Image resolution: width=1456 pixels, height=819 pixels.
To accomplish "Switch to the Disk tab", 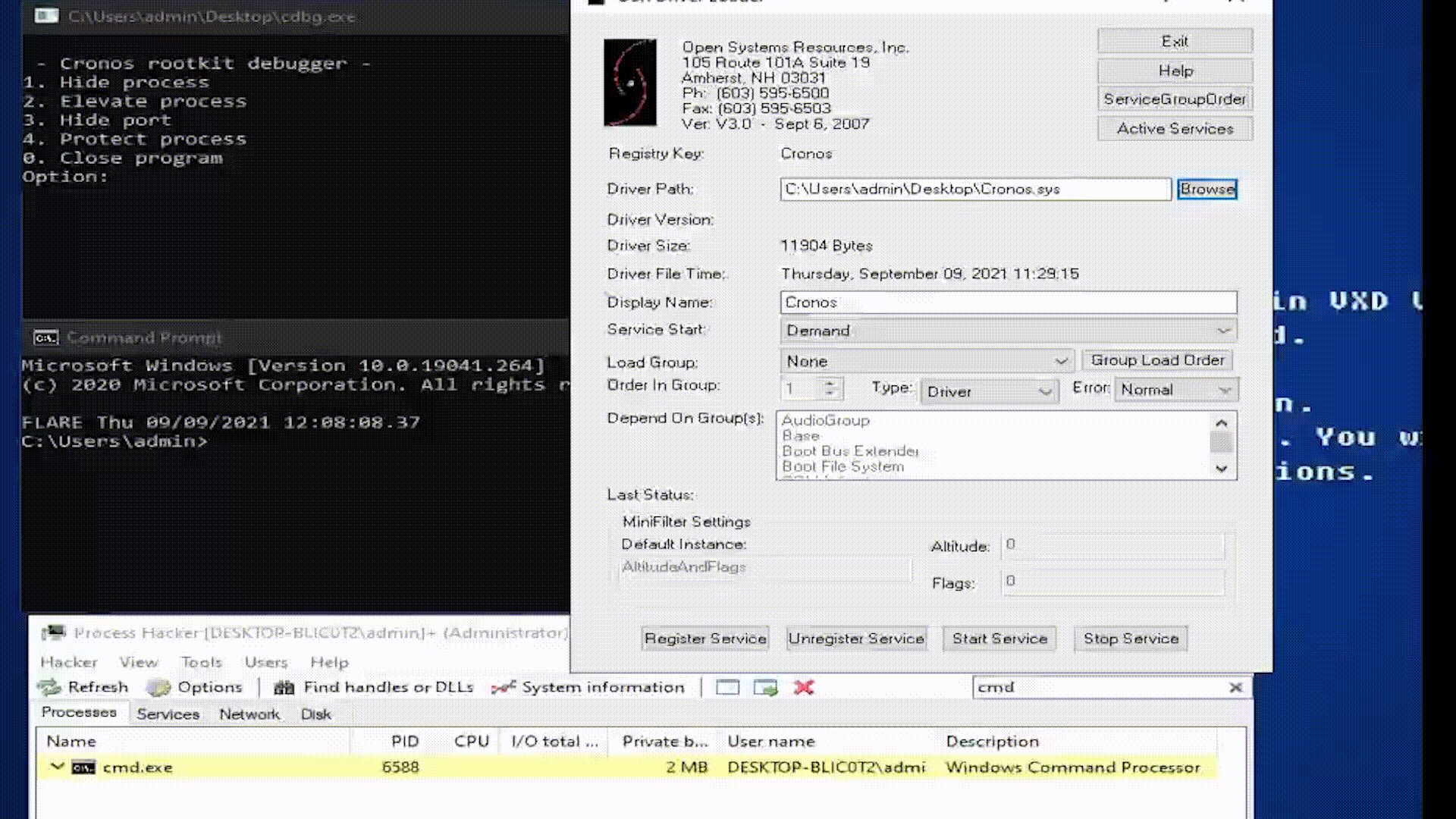I will click(315, 714).
